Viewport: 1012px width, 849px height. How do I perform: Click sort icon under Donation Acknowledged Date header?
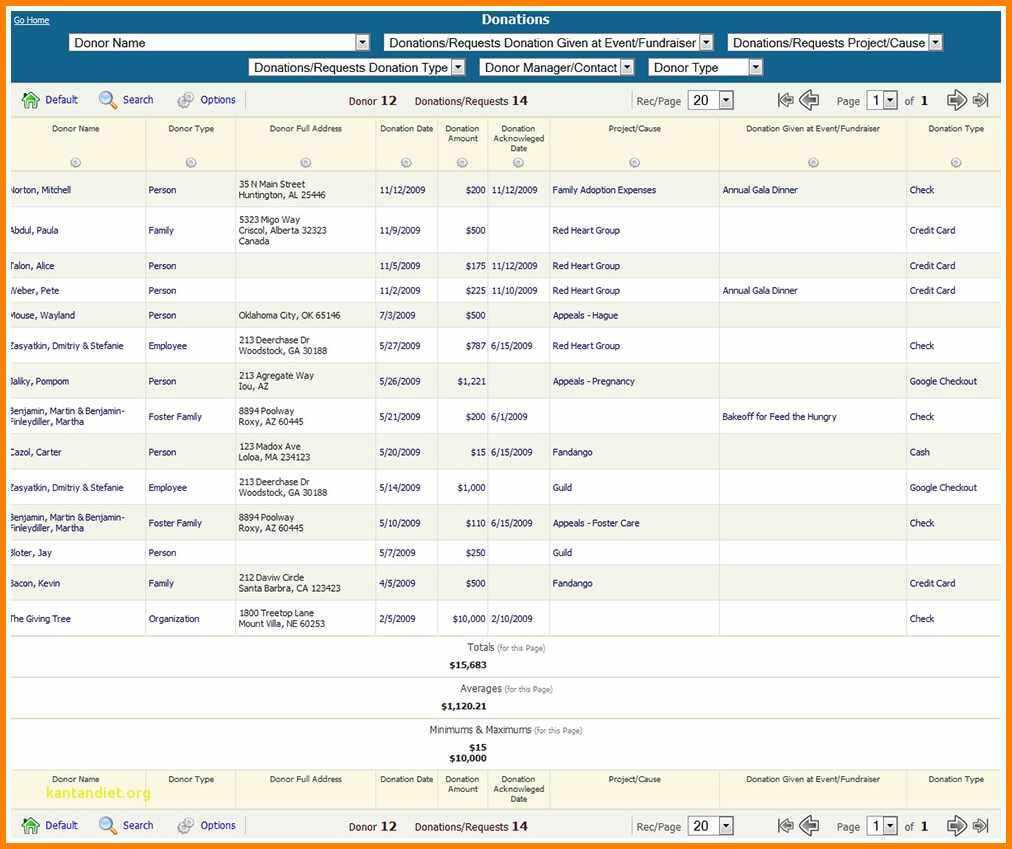[518, 163]
